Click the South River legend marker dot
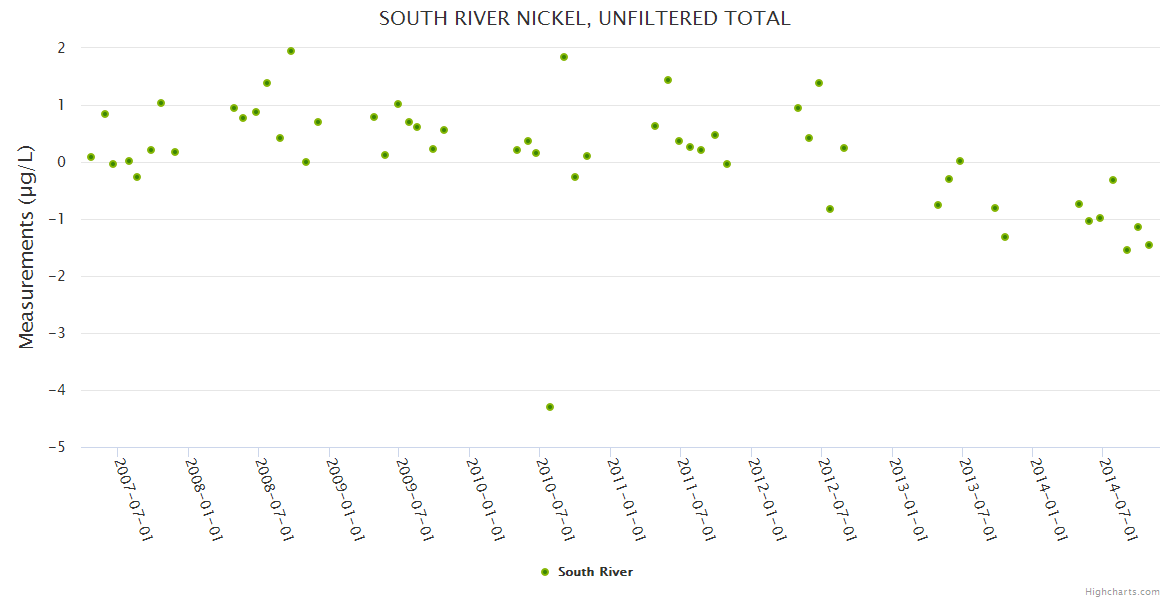 click(545, 572)
